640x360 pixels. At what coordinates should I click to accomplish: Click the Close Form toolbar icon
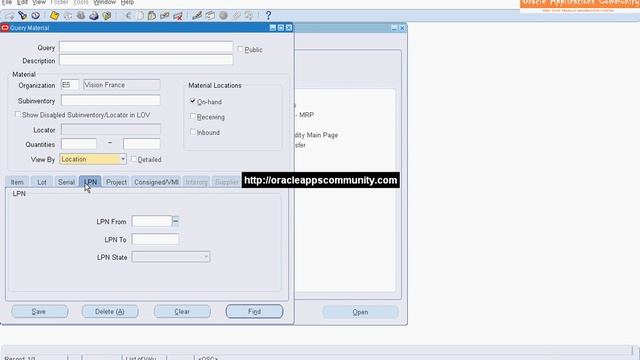click(x=107, y=16)
